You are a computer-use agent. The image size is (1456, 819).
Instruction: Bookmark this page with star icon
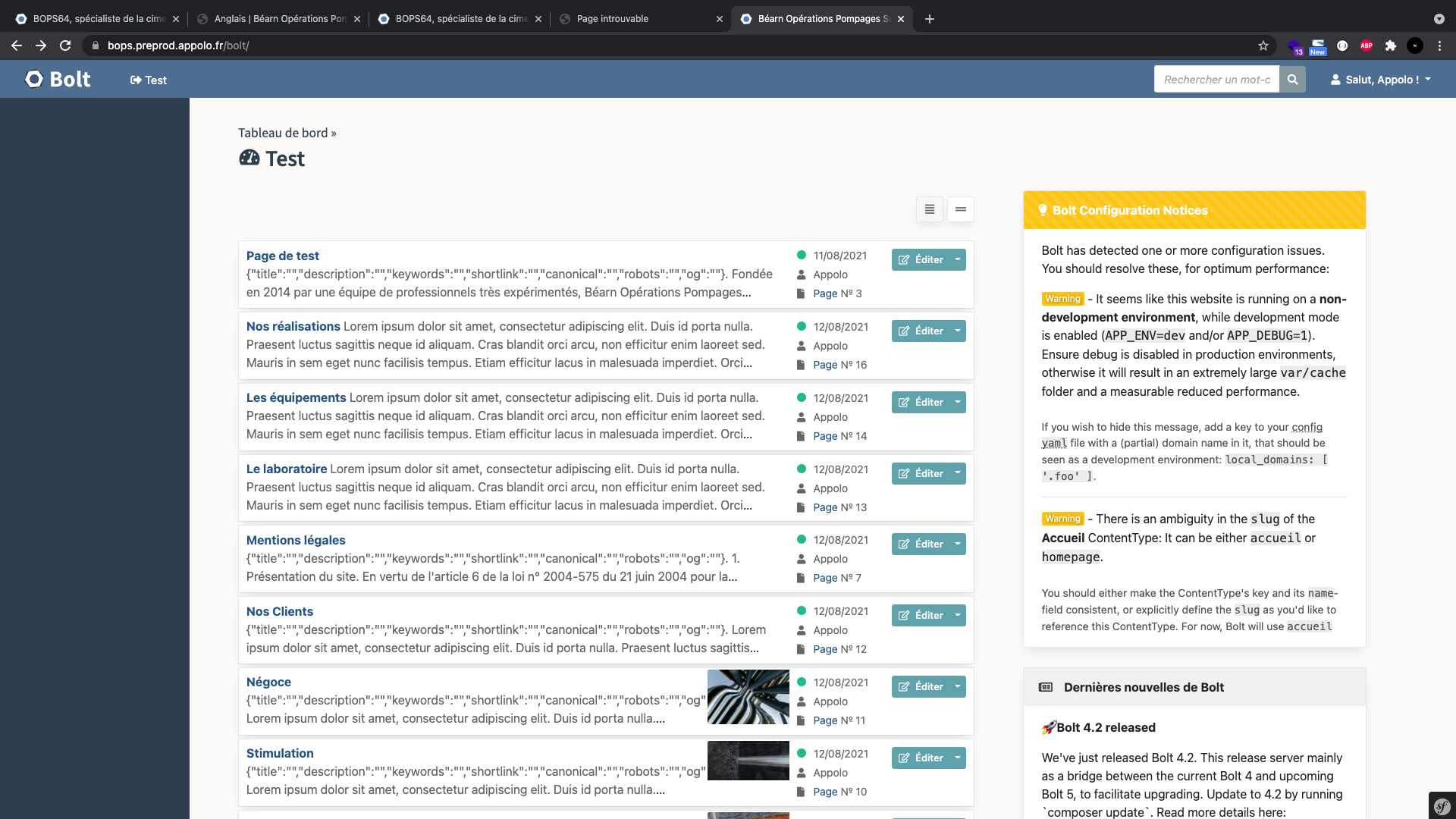coord(1263,45)
